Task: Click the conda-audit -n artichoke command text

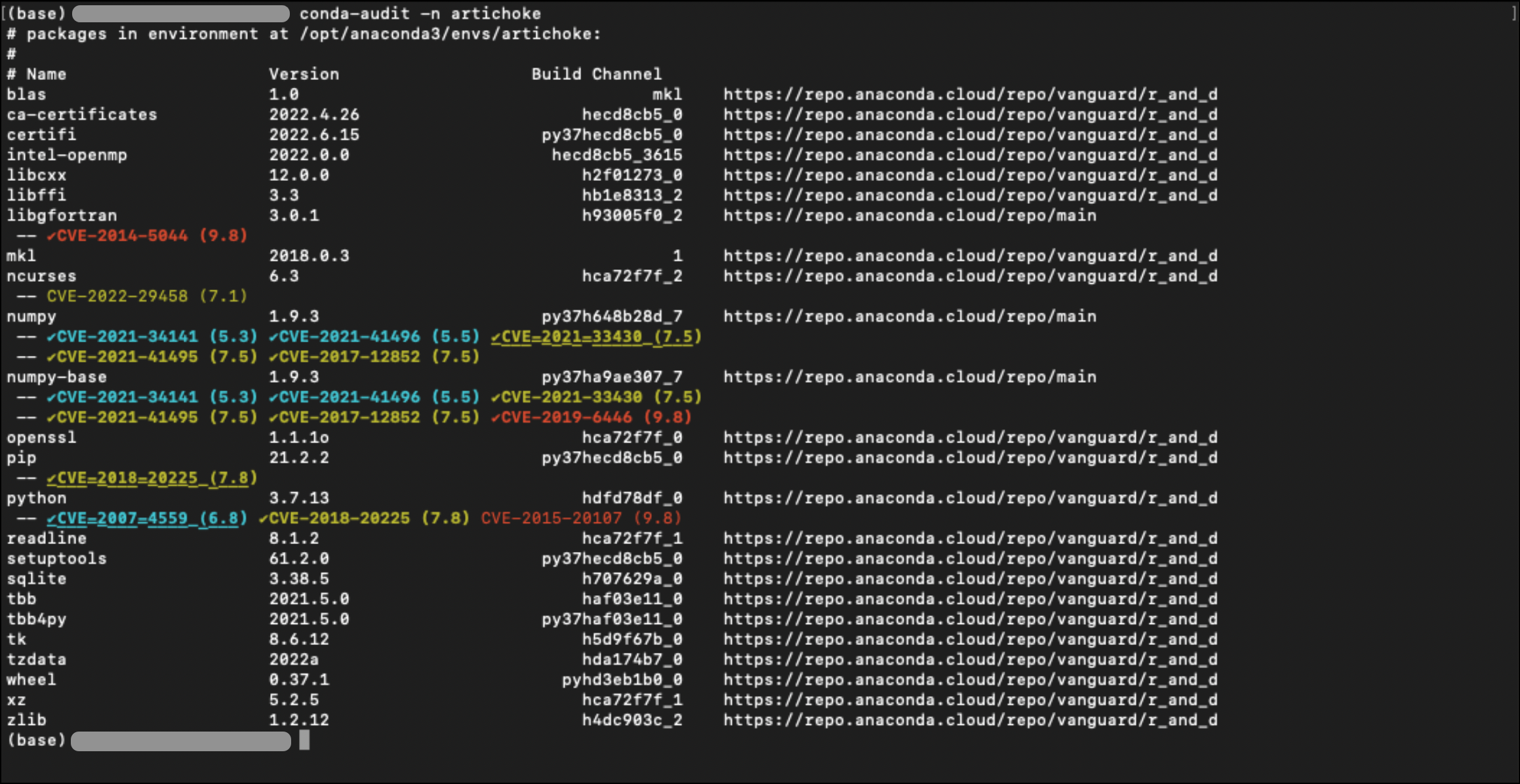Action: tap(420, 13)
